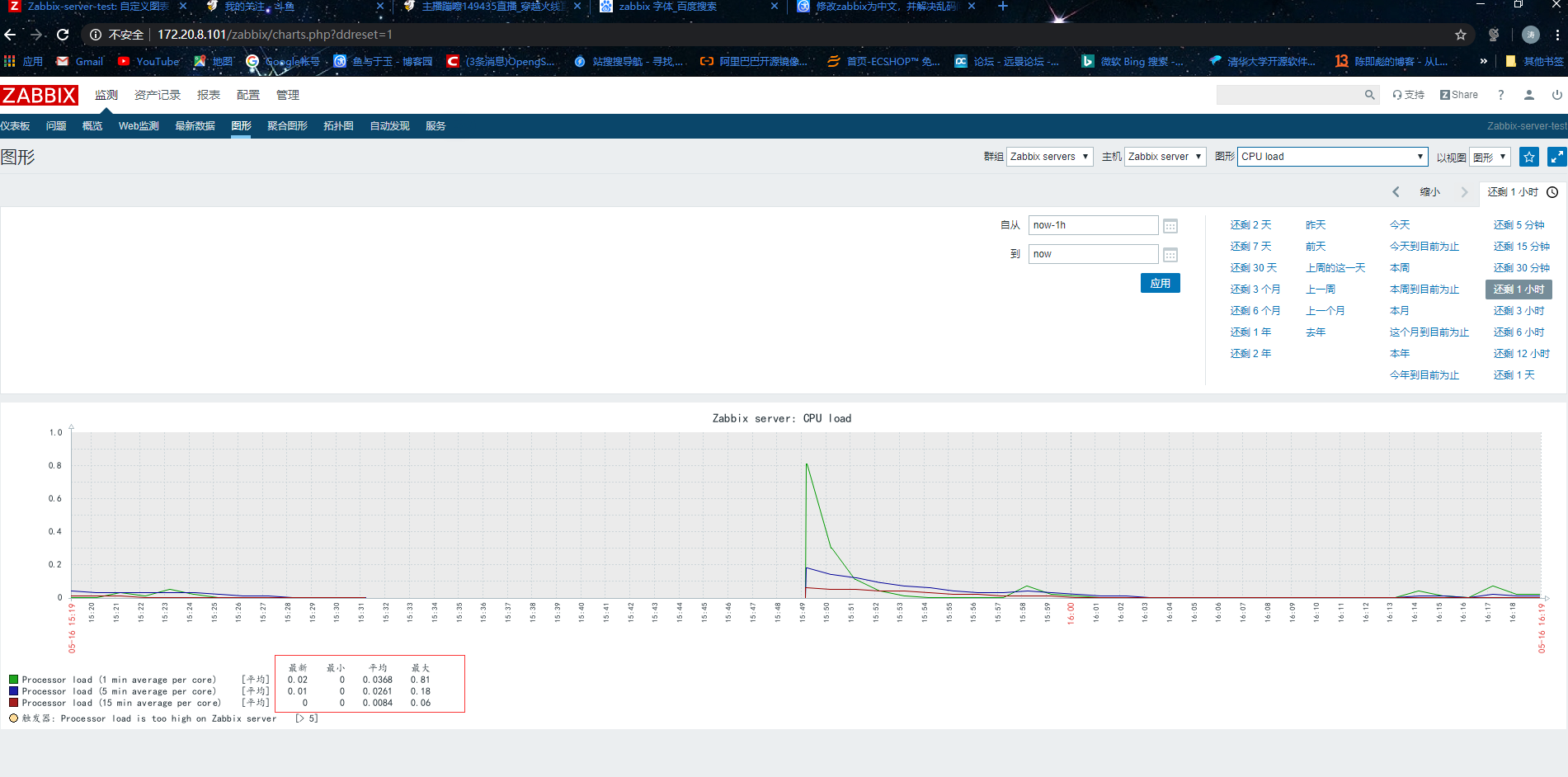Open the 监测 monitoring menu

(x=106, y=95)
